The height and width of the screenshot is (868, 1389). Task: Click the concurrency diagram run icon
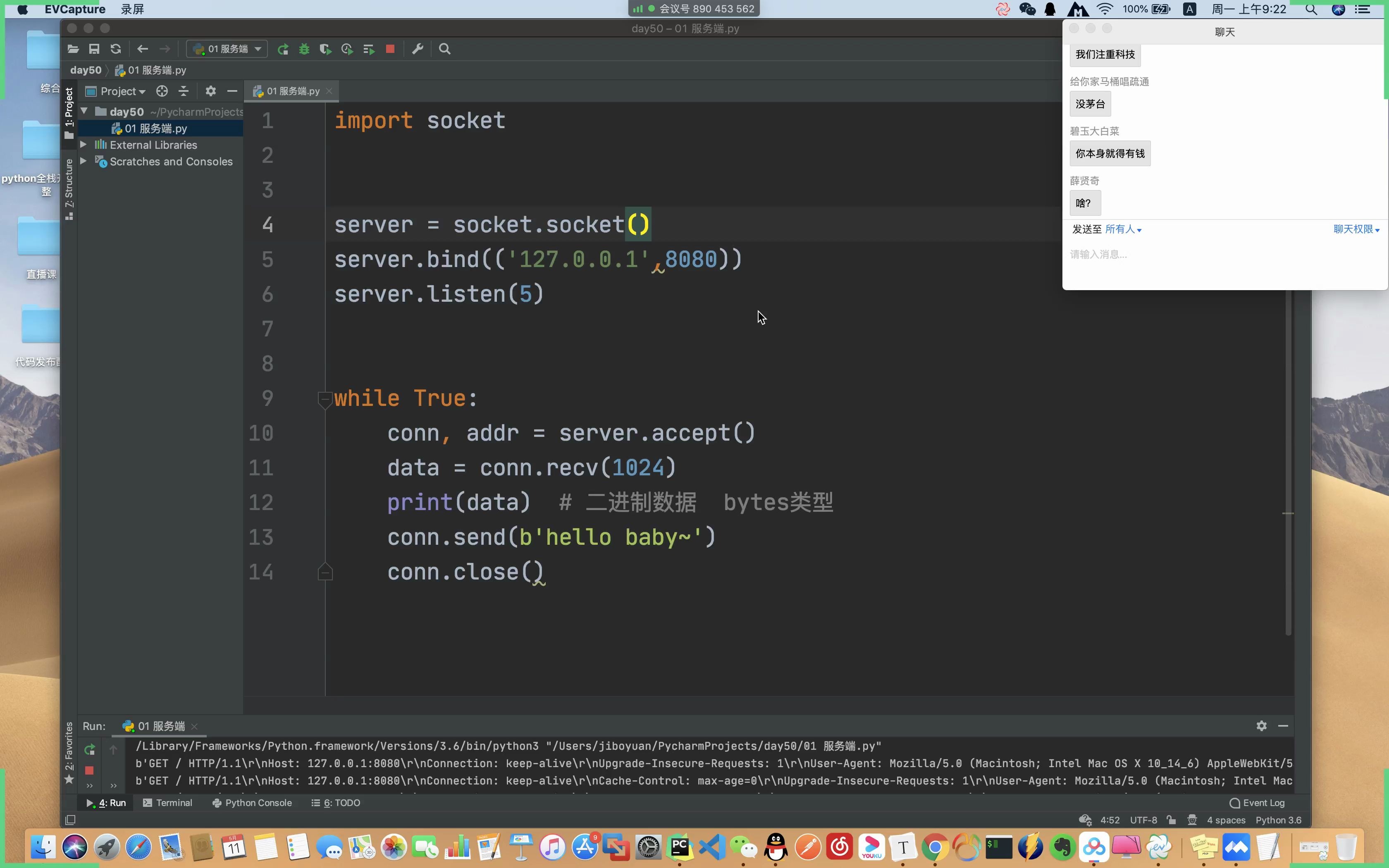point(368,49)
